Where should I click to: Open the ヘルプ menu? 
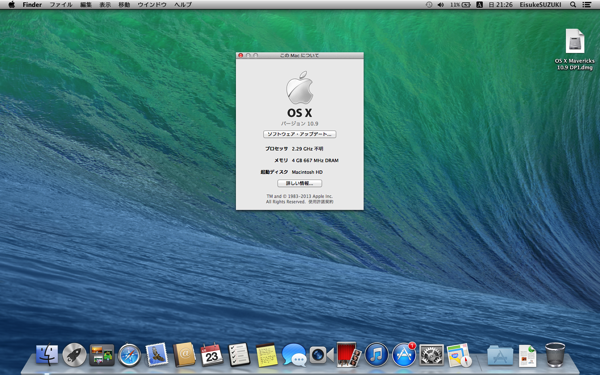point(183,5)
